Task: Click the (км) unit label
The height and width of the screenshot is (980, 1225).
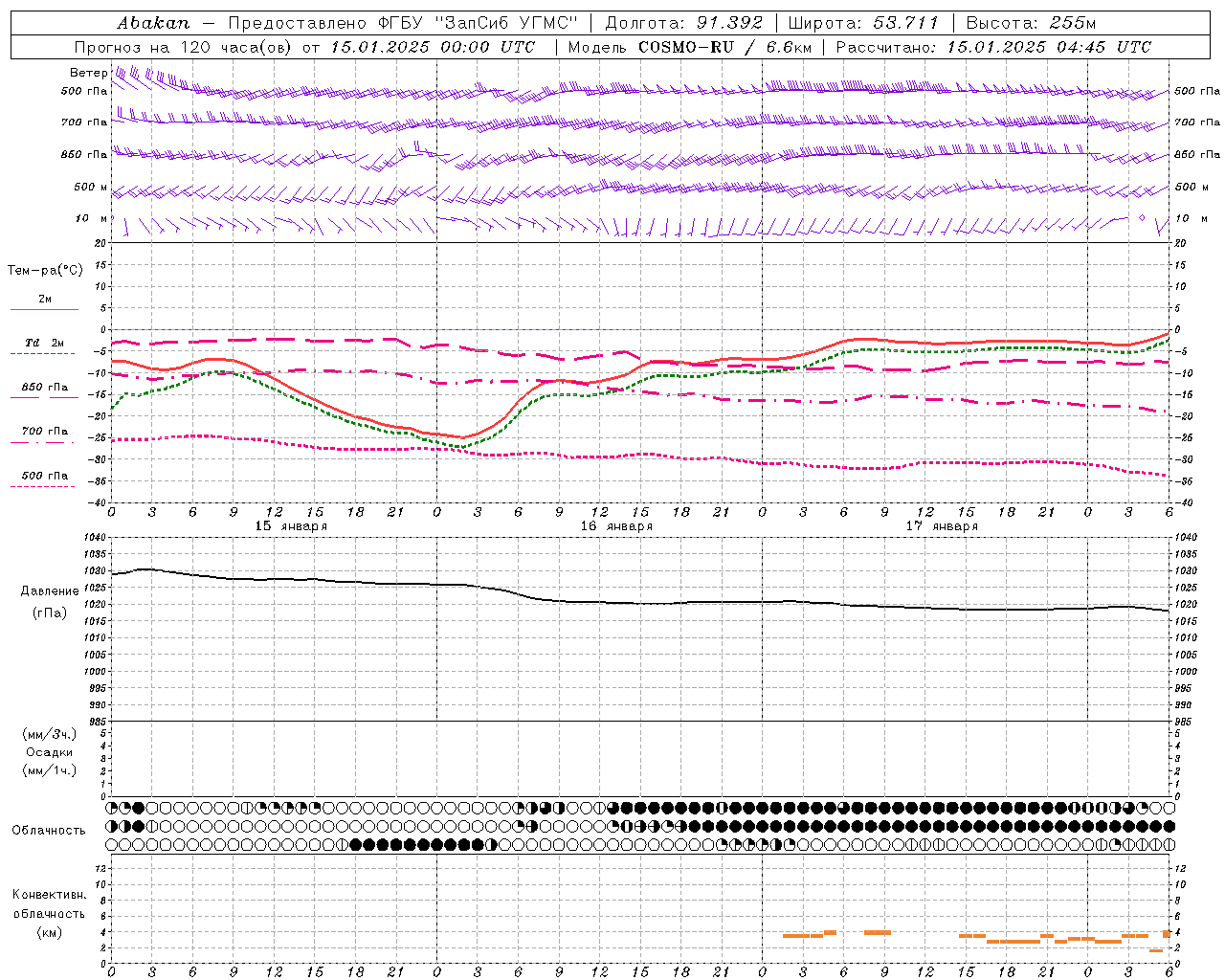Action: click(50, 932)
